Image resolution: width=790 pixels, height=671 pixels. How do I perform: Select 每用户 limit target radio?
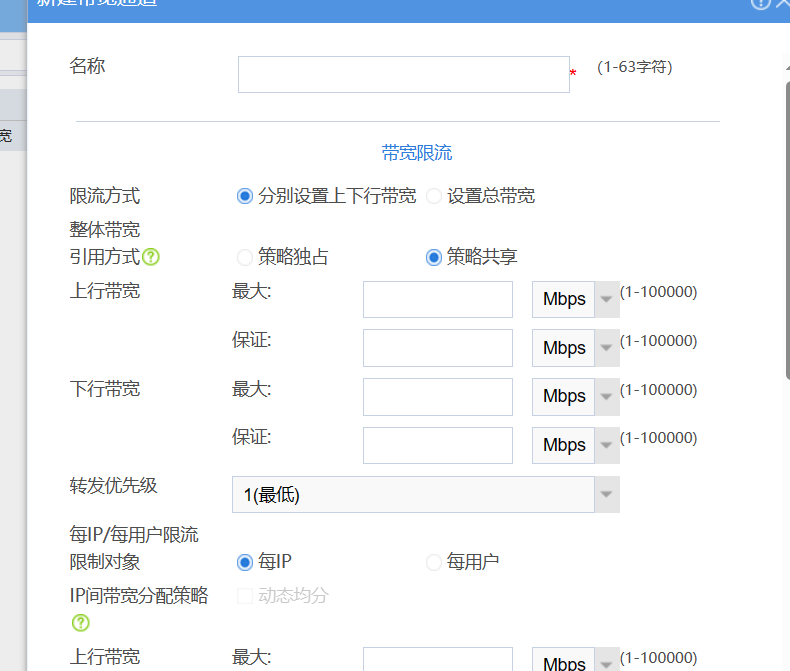[434, 562]
